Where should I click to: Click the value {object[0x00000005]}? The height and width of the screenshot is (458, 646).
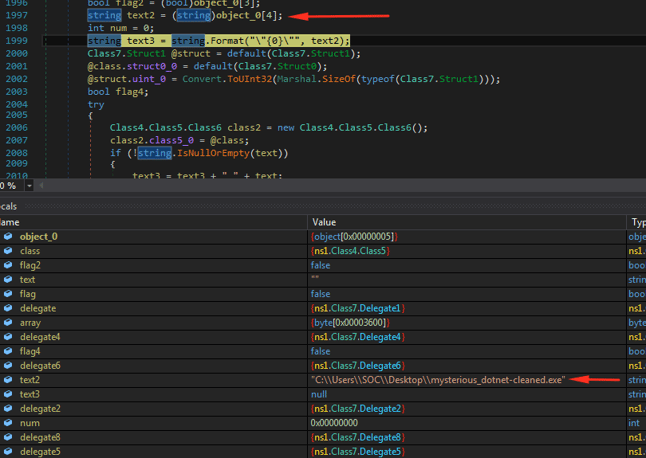point(354,237)
